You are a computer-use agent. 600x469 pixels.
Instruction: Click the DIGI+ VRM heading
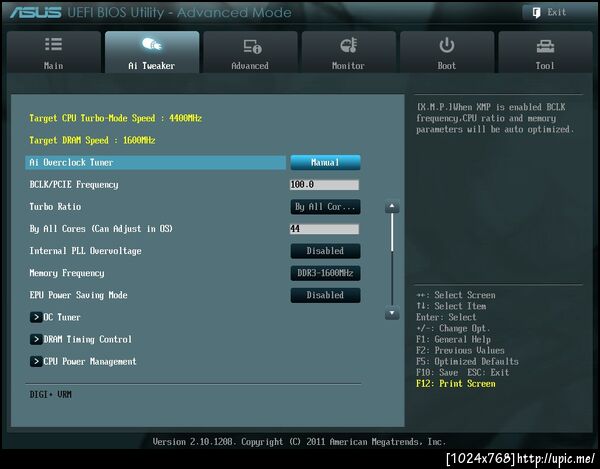tap(51, 394)
